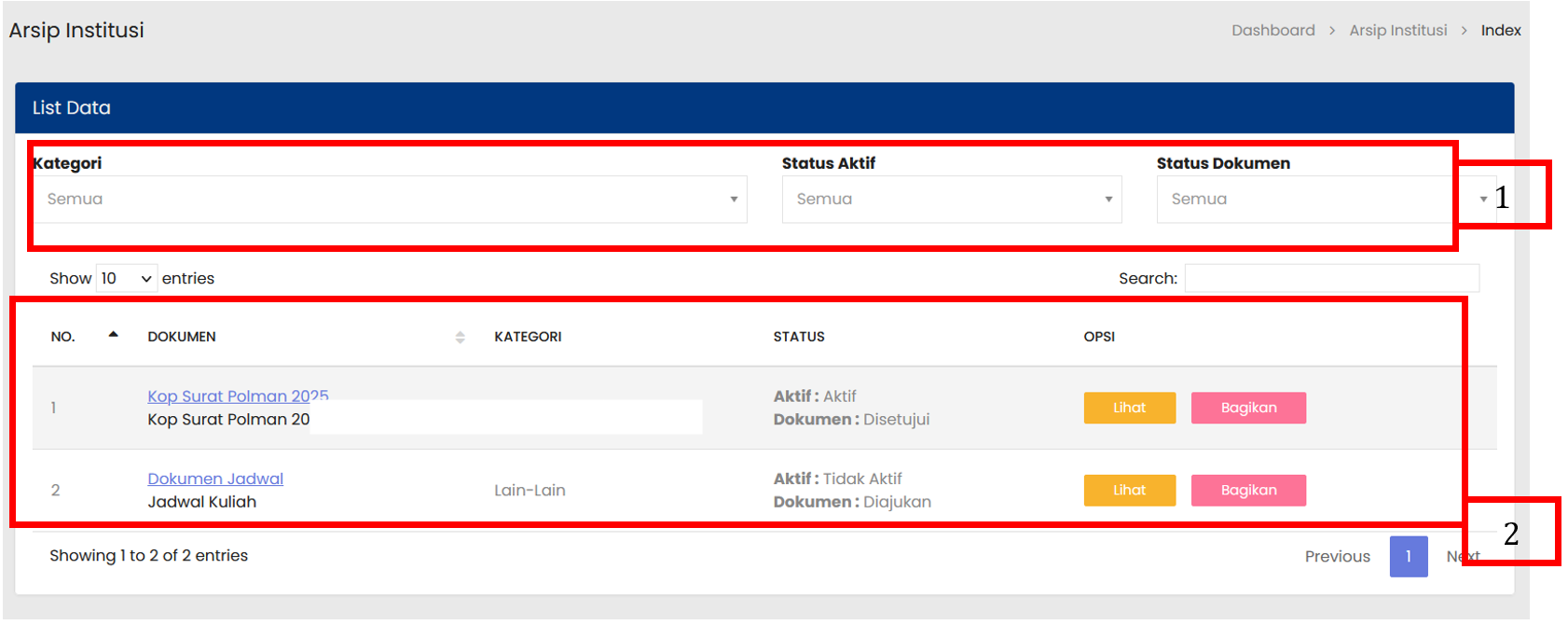Screen dimensions: 1568x625
Task: Click Bagikan for Dokumen Jadwal
Action: tap(1248, 490)
